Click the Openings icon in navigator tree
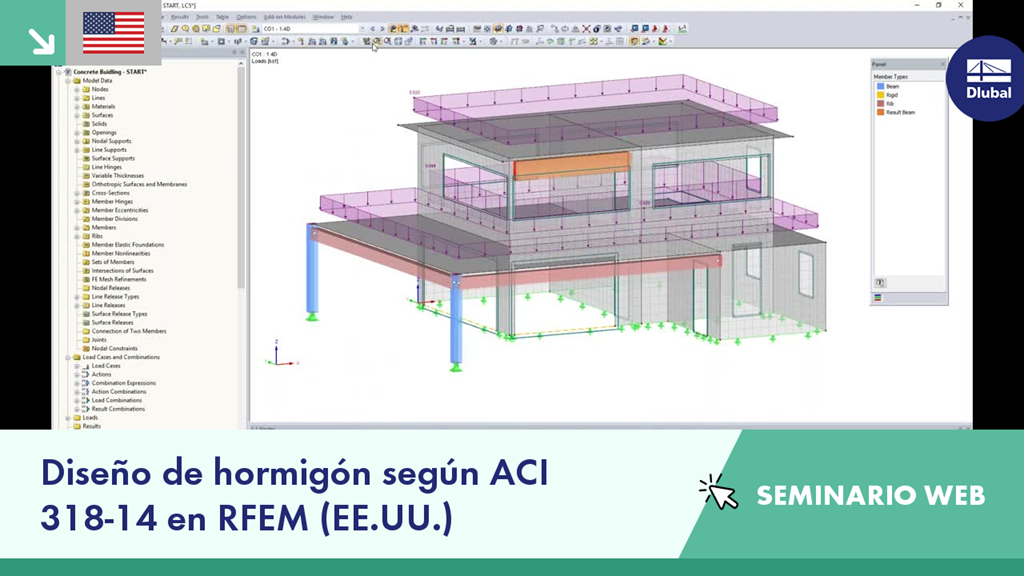This screenshot has height=576, width=1024. point(86,133)
